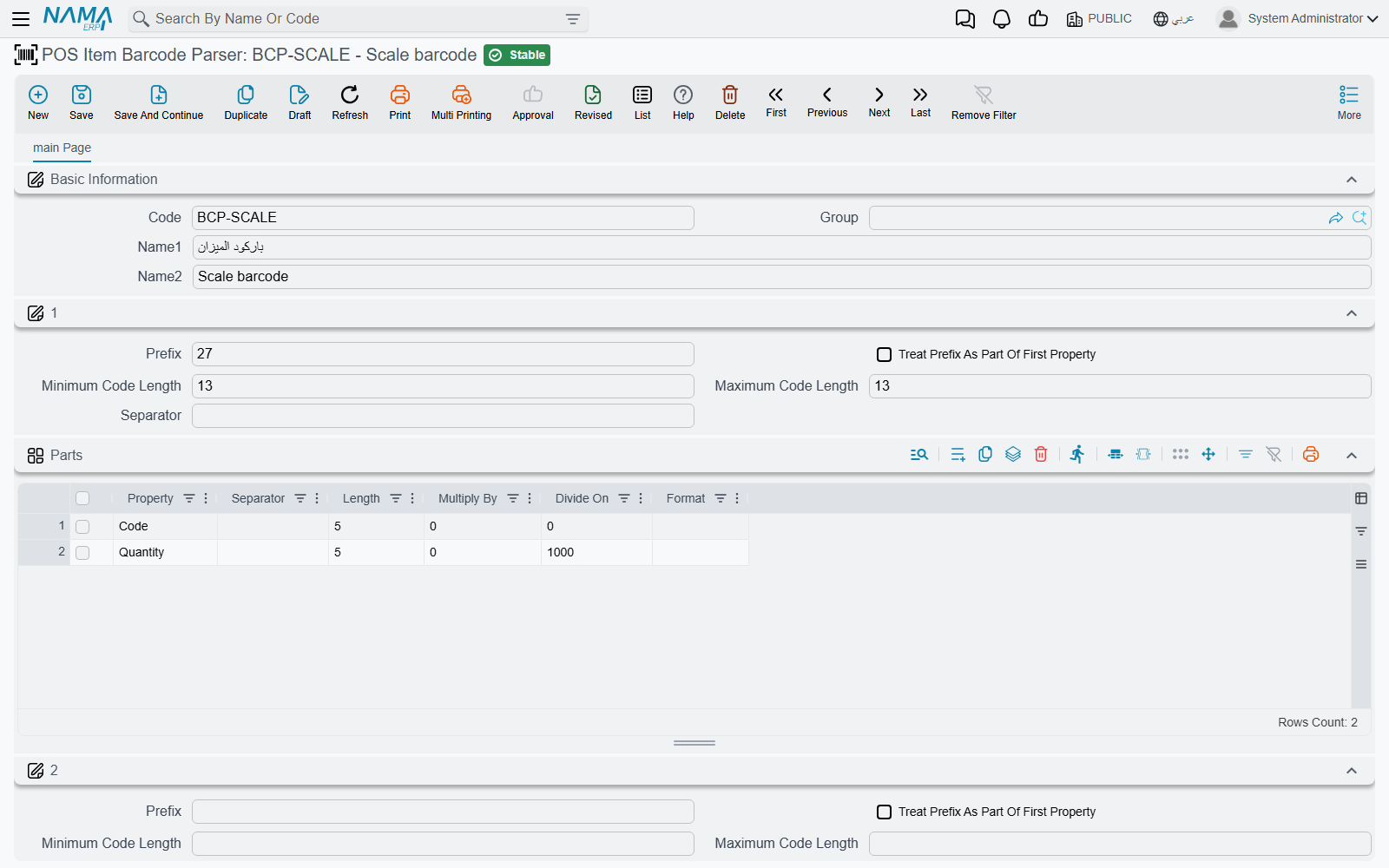
Task: Duplicate this barcode parser
Action: point(246,102)
